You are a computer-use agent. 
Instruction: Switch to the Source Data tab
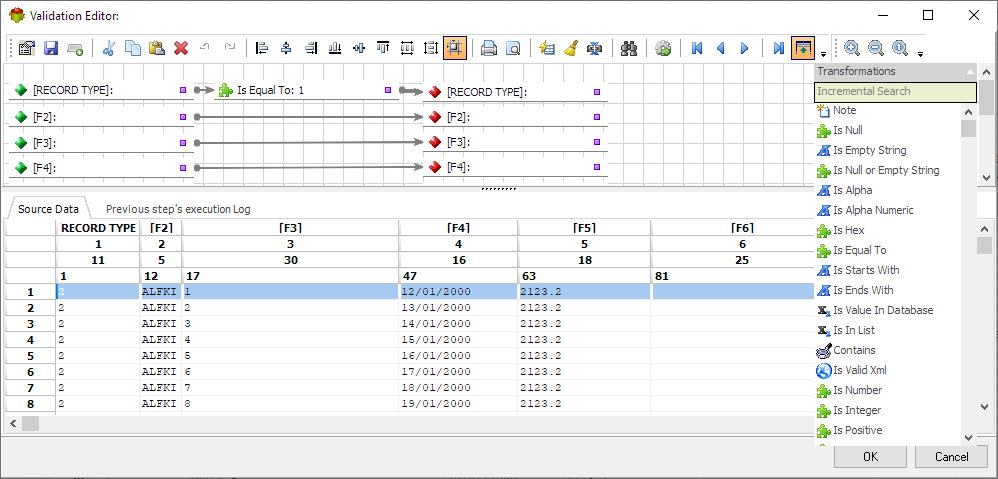coord(48,209)
